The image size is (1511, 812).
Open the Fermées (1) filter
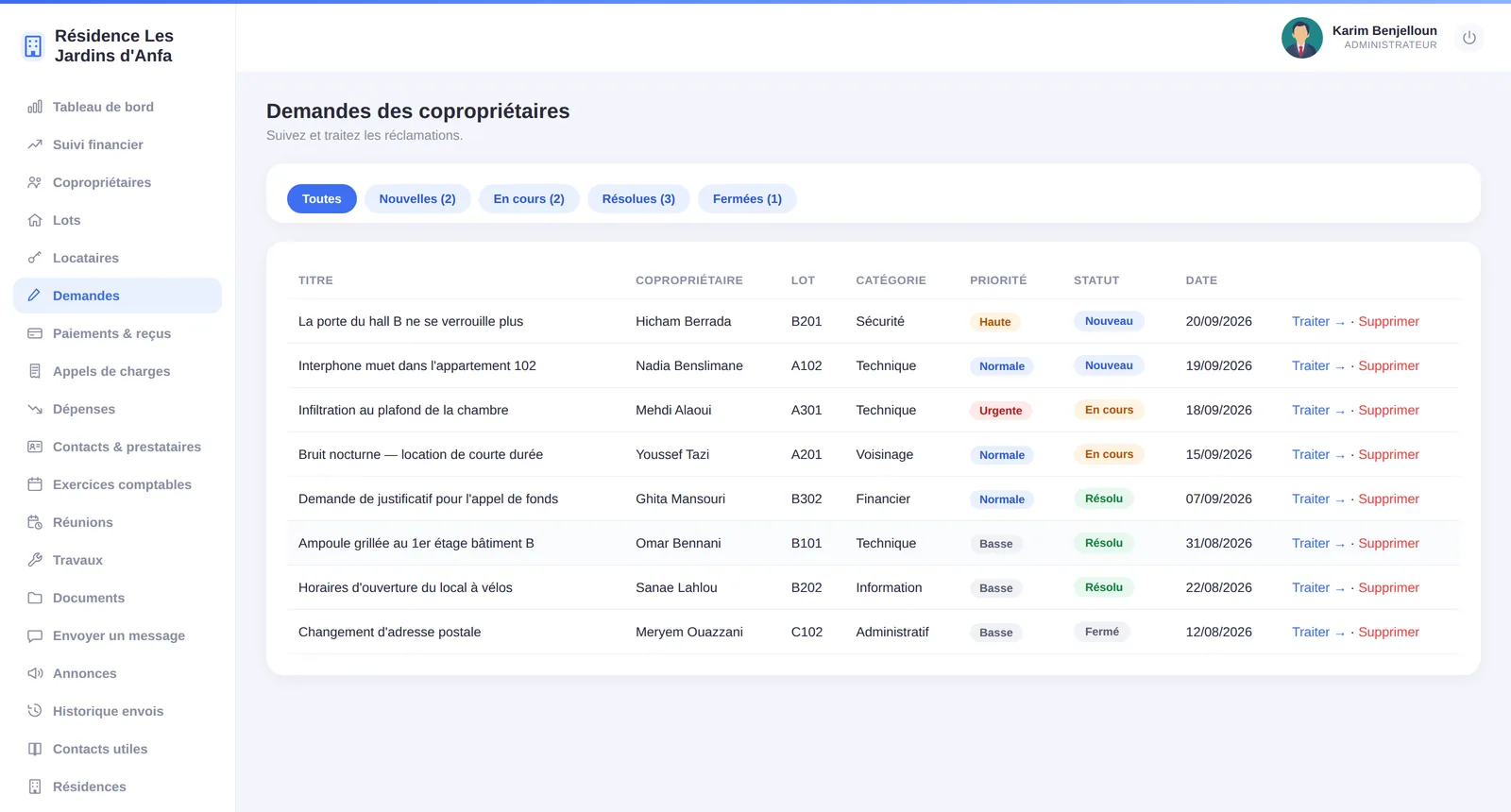(747, 198)
